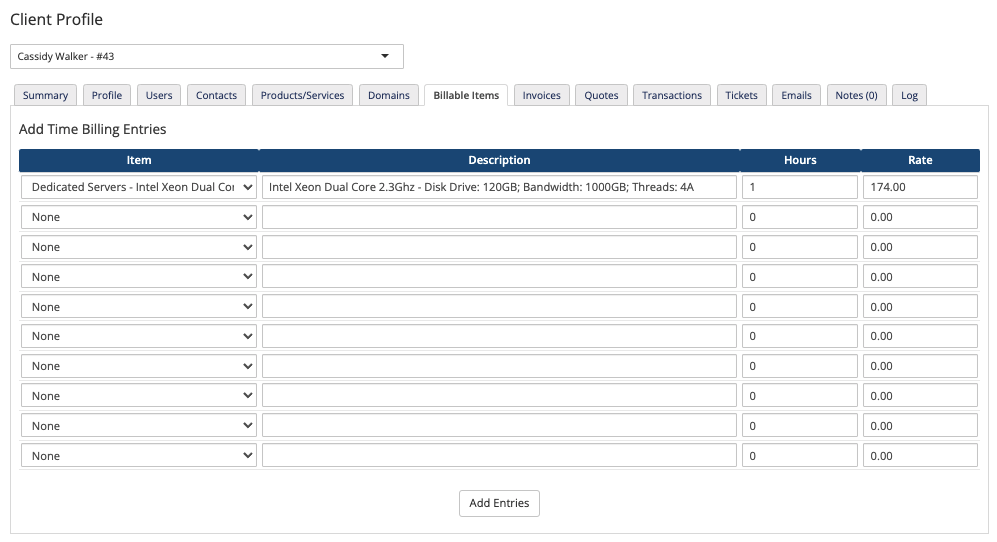
Task: Edit the Intel Xeon Dual Core description field
Action: pyautogui.click(x=499, y=187)
